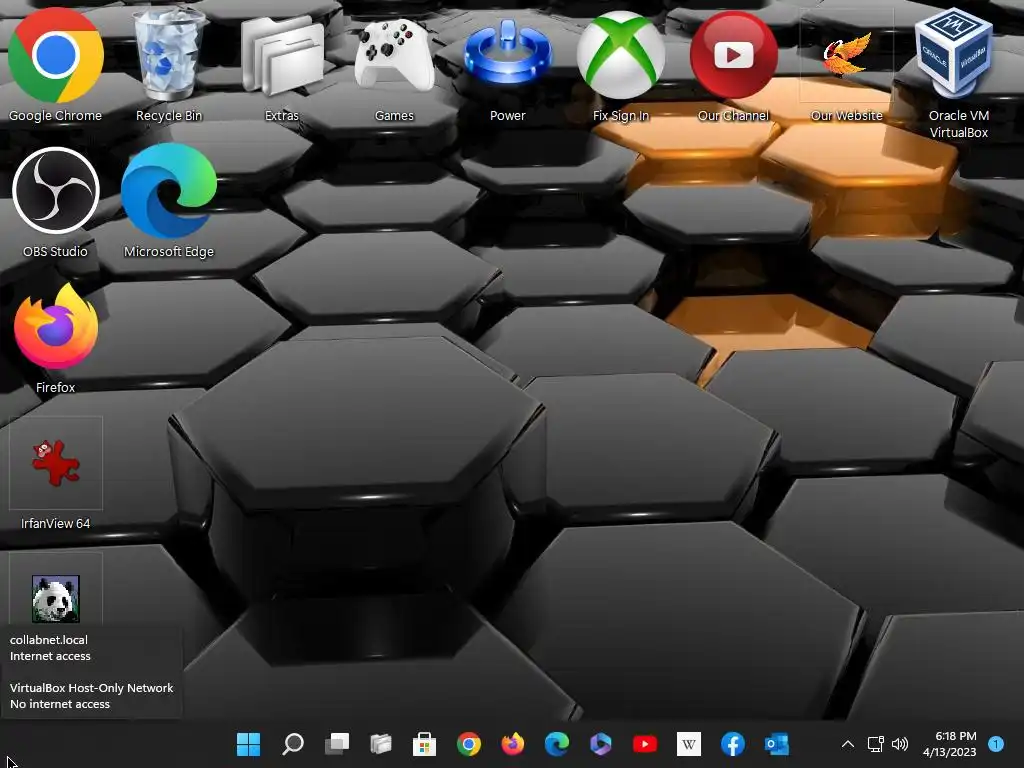1024x768 pixels.
Task: Launch Firefox from the taskbar
Action: pos(513,744)
